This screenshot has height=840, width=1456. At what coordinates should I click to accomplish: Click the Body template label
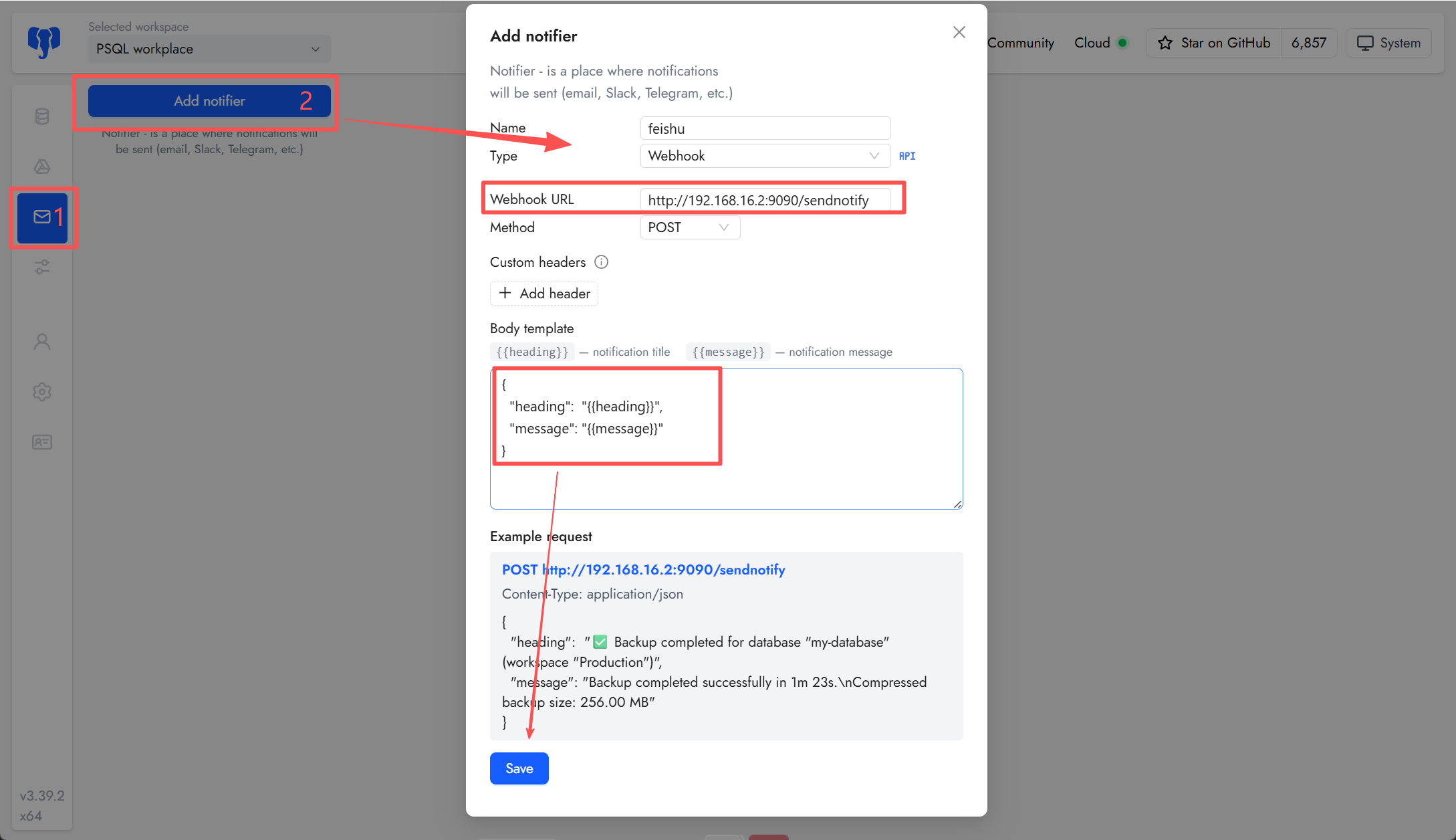click(x=531, y=328)
